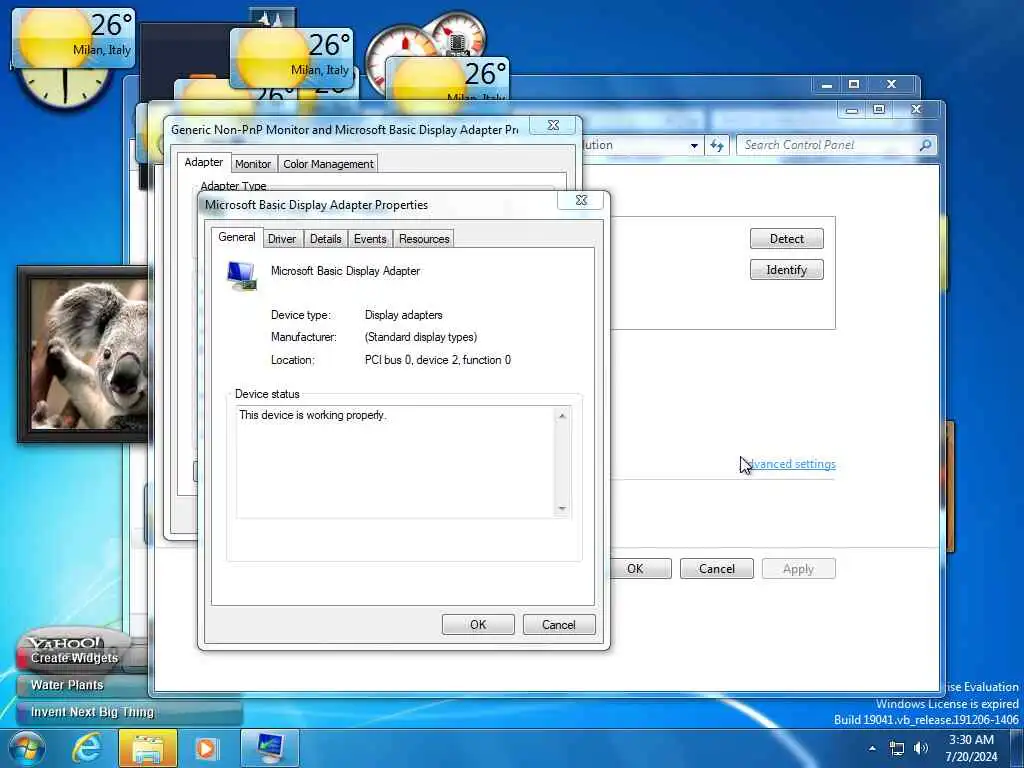
Task: Open the Color Management tab
Action: pyautogui.click(x=328, y=164)
